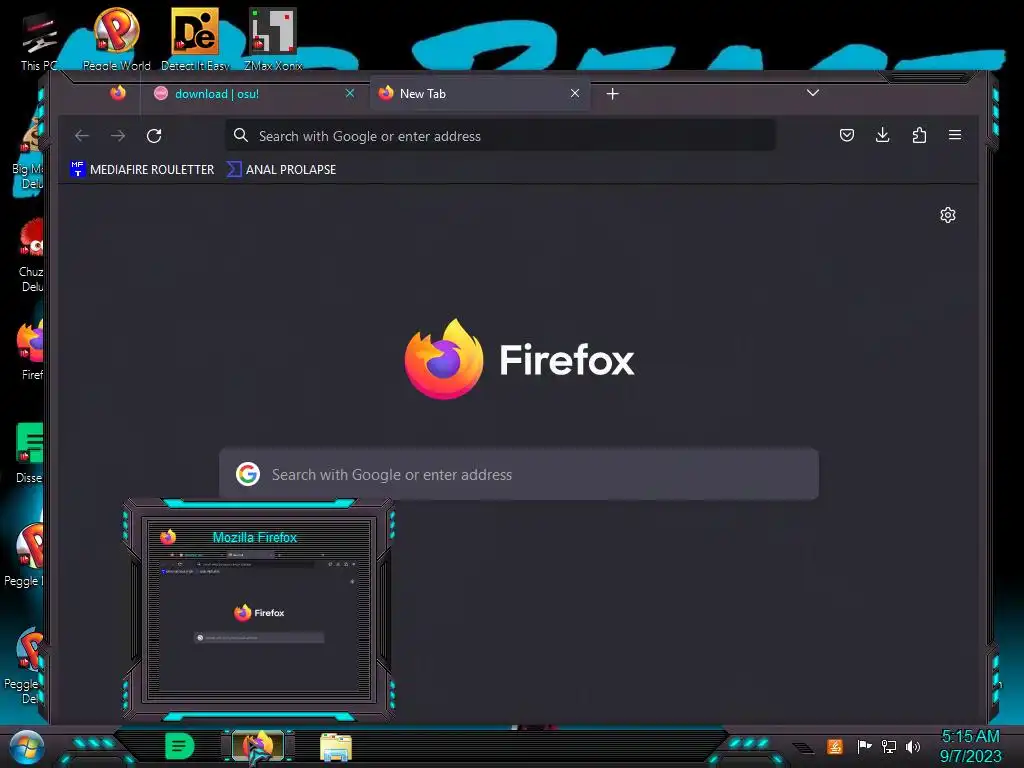Expand the list all tabs chevron
This screenshot has height=768, width=1024.
click(x=813, y=93)
